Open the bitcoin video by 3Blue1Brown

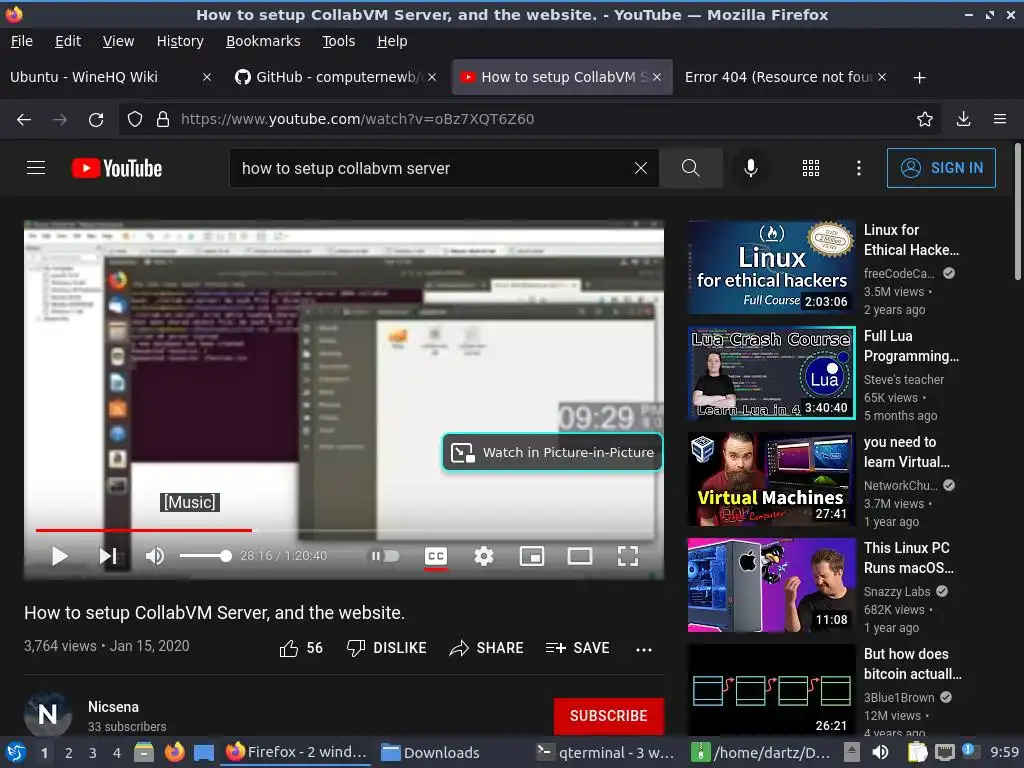[771, 690]
